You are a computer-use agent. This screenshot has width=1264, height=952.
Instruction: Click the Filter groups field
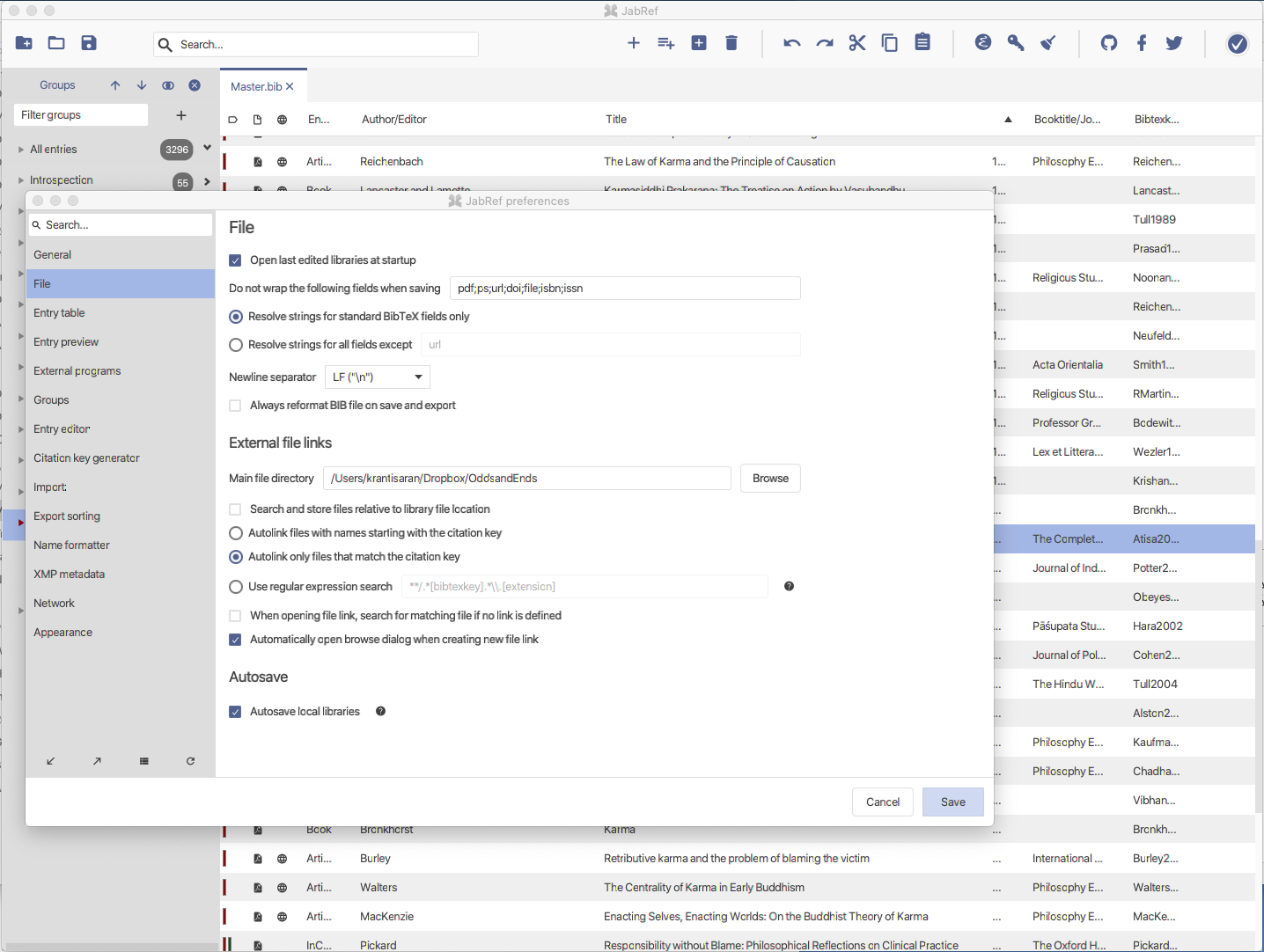tap(81, 115)
